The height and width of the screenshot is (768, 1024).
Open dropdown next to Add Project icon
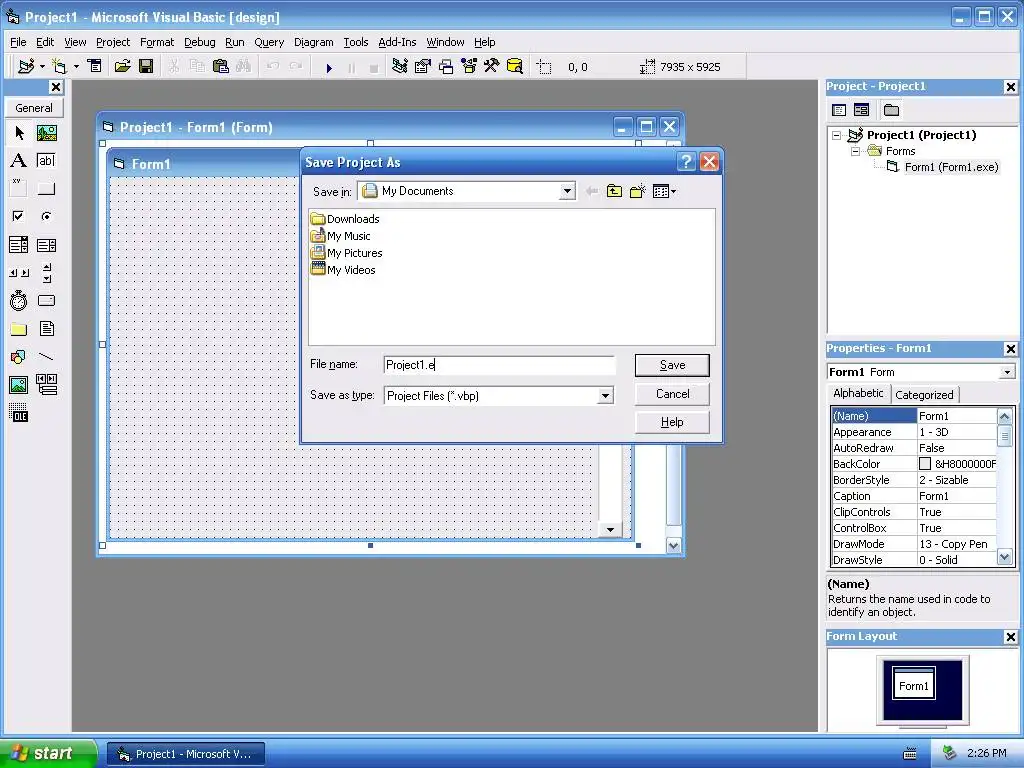pyautogui.click(x=42, y=66)
